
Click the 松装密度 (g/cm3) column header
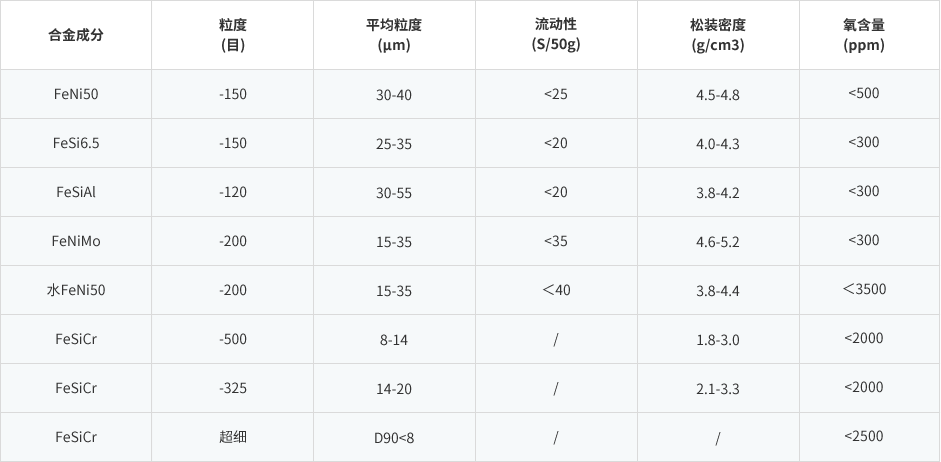tap(718, 35)
